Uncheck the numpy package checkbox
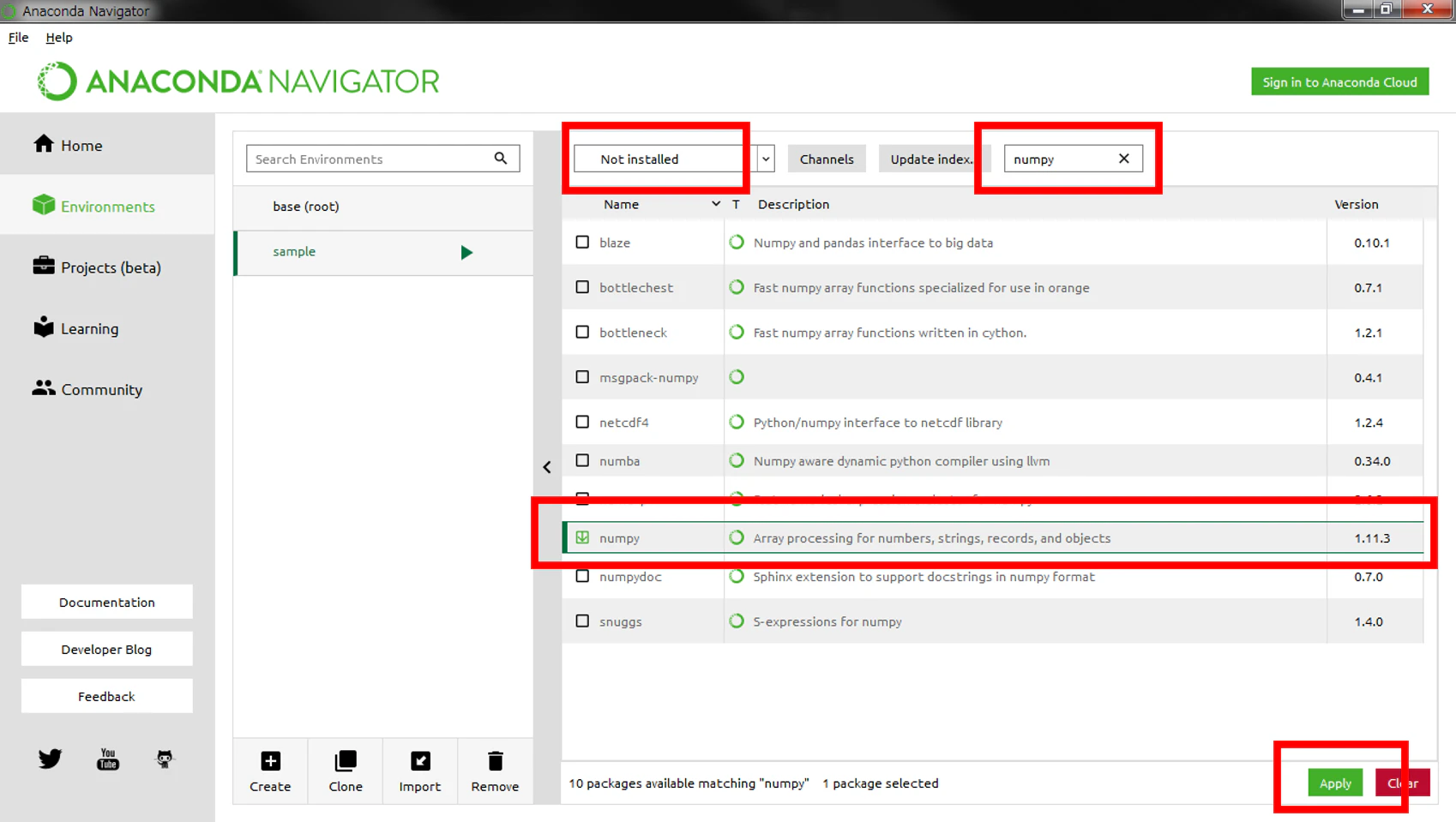The height and width of the screenshot is (822, 1456). tap(582, 538)
